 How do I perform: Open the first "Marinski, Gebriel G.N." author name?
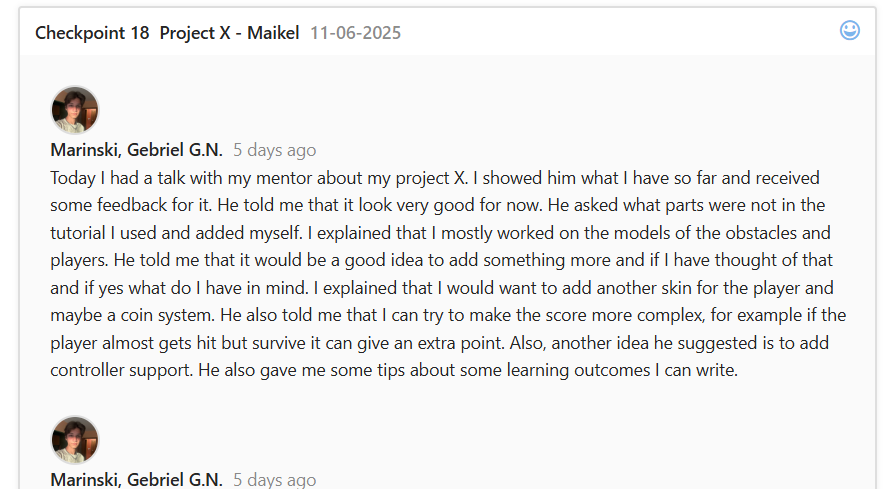tap(136, 150)
